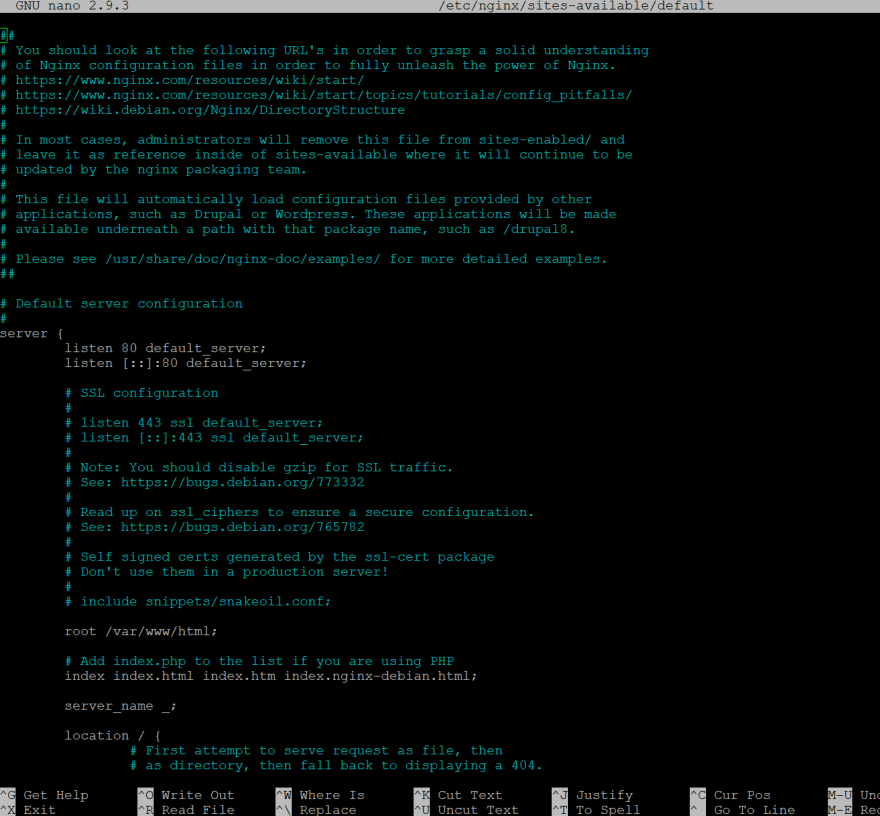The height and width of the screenshot is (816, 880).
Task: Click the ^C Cur Pos shortcut
Action: 730,795
